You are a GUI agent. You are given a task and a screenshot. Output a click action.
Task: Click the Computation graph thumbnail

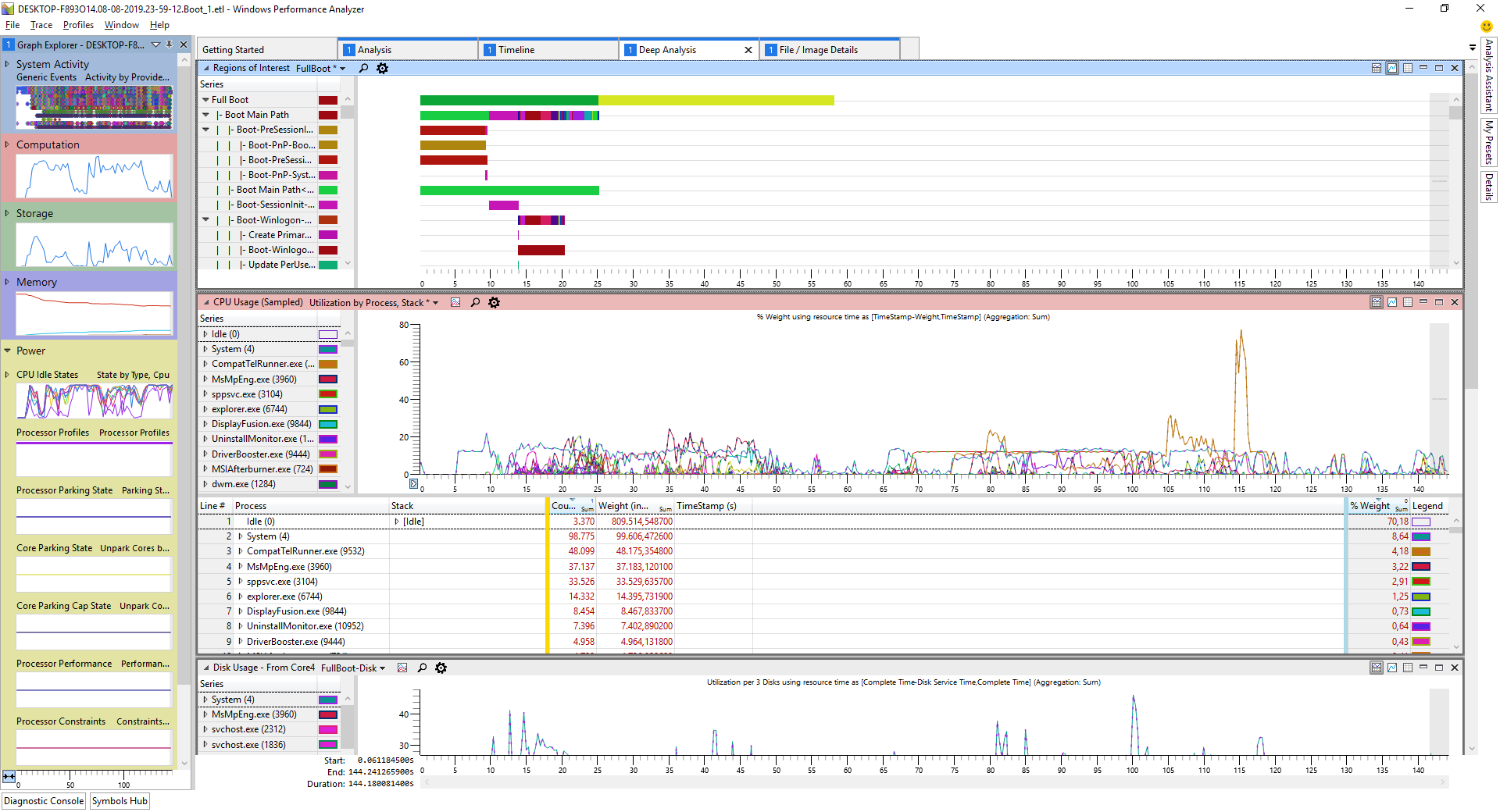tap(94, 176)
